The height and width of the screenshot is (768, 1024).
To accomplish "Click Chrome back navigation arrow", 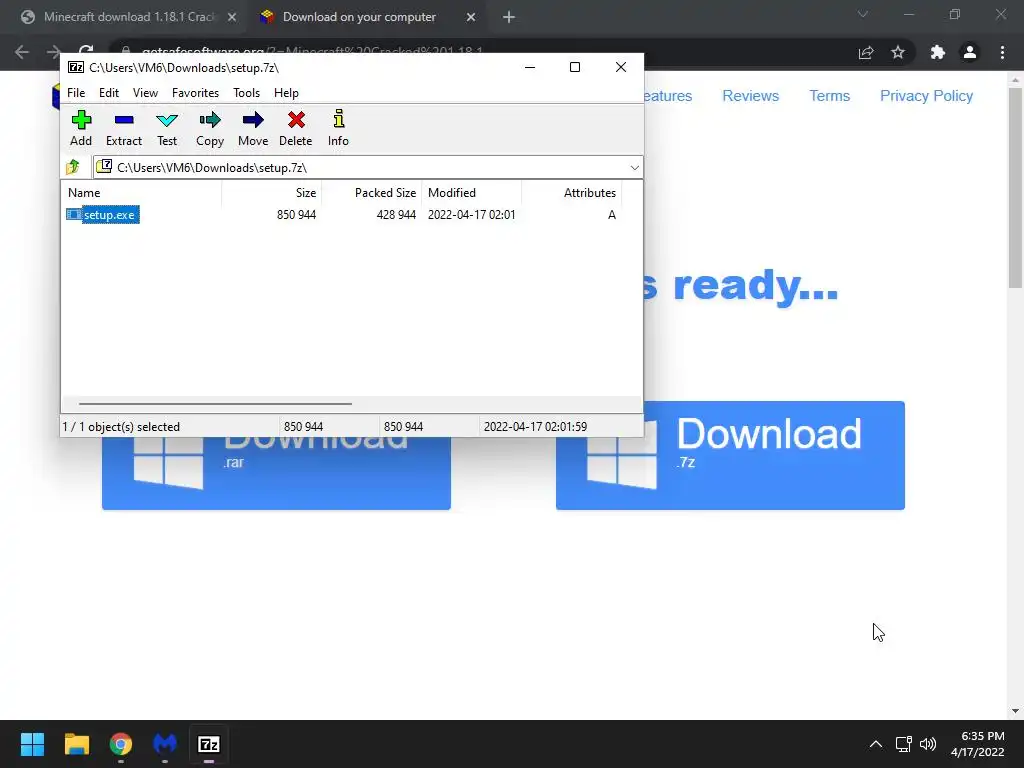I will point(22,52).
